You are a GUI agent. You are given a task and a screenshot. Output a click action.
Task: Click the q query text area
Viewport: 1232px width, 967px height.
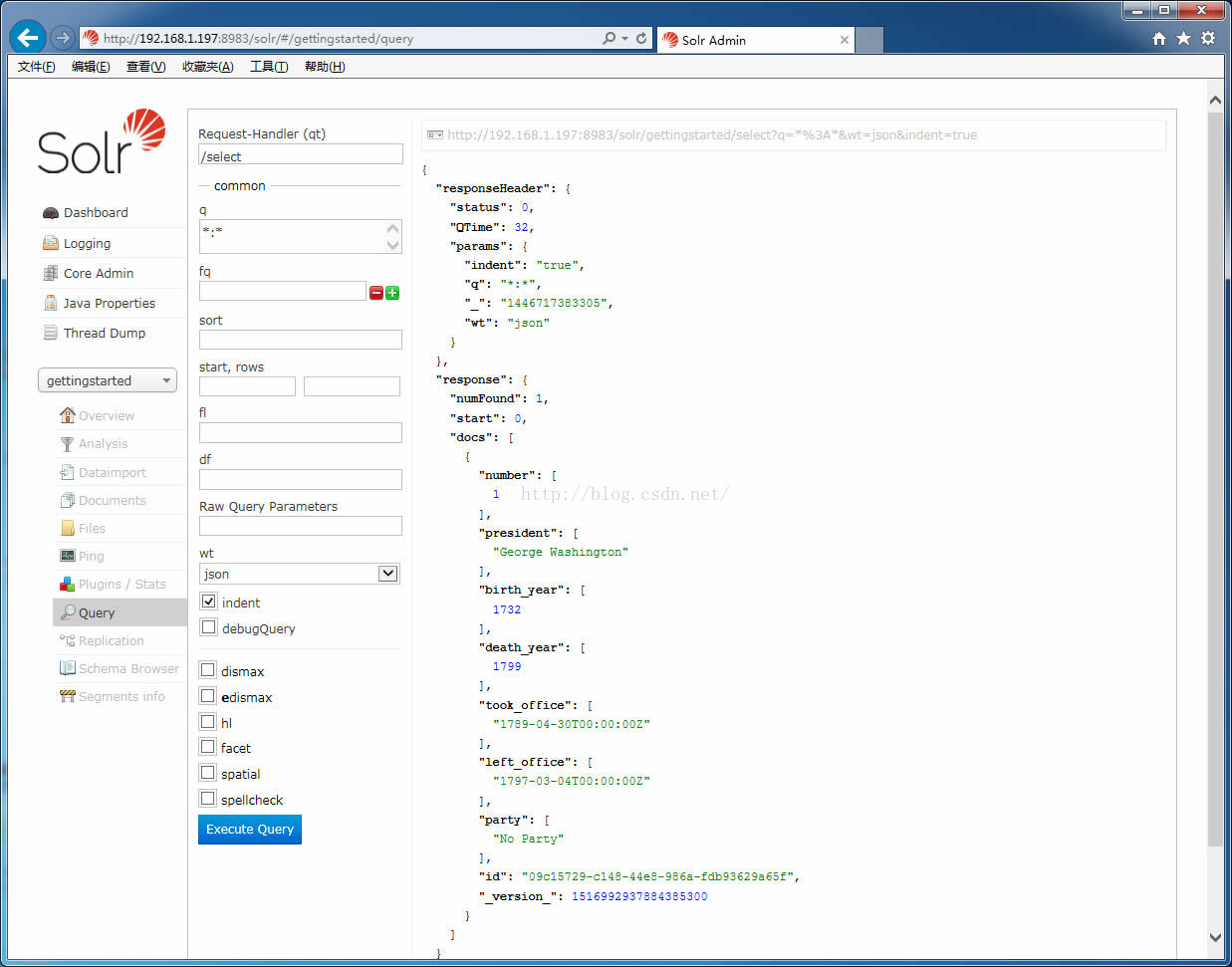click(300, 237)
